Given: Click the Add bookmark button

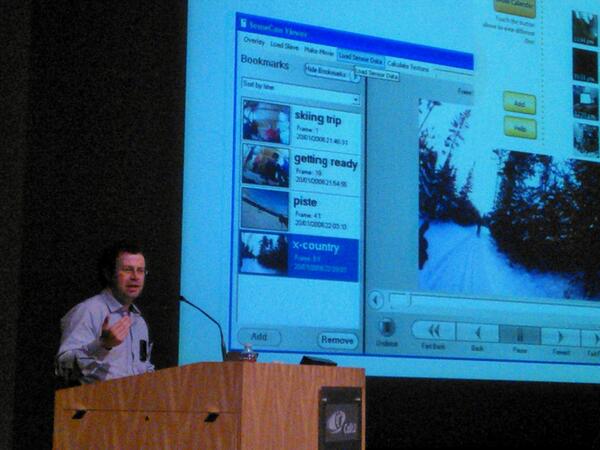Looking at the screenshot, I should (259, 337).
